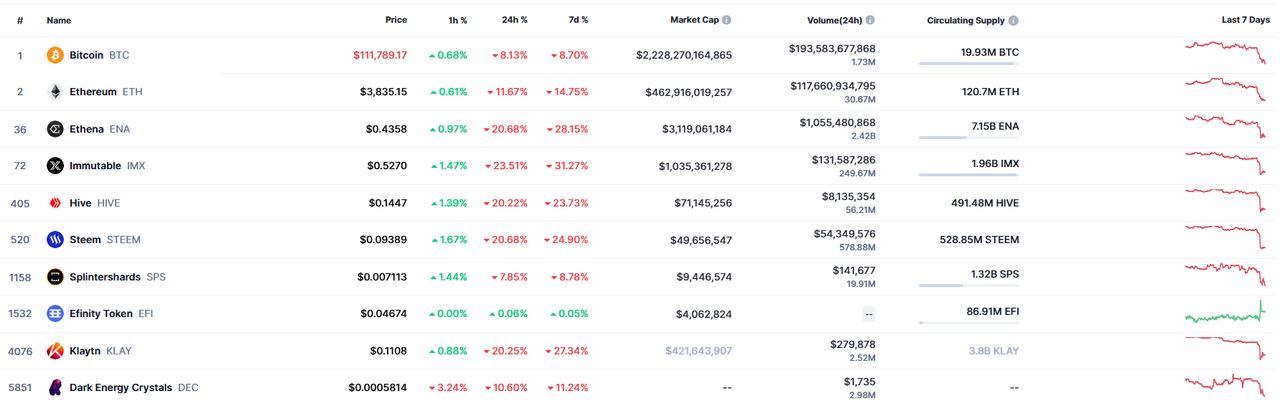Click the Market Cap info icon
Viewport: 1280px width, 403px height.
coord(727,20)
